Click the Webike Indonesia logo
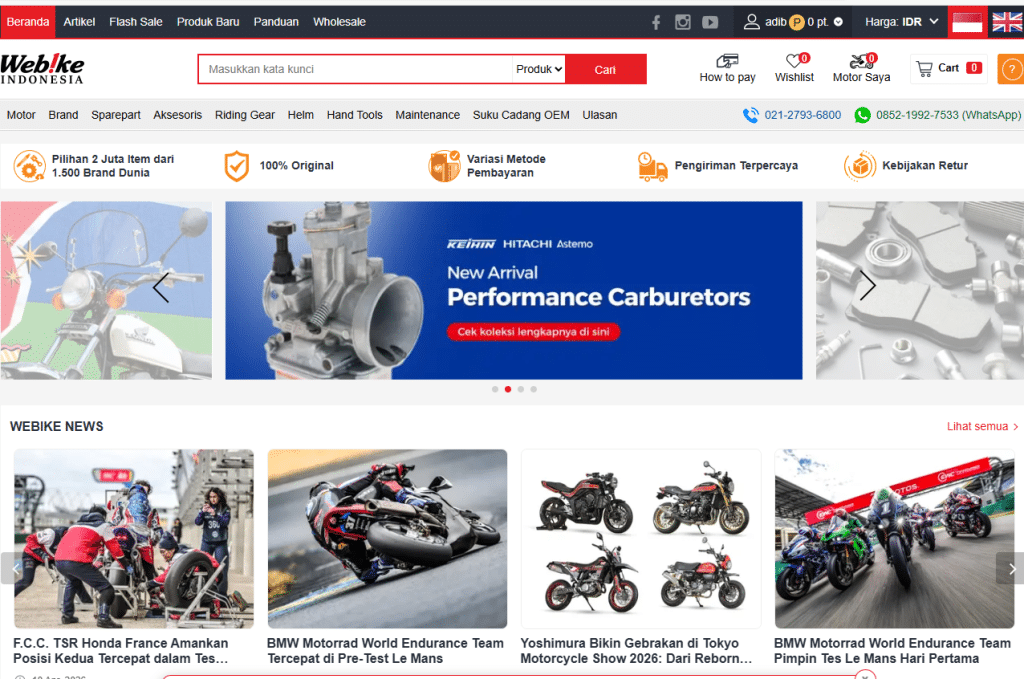1024x679 pixels. click(42, 69)
